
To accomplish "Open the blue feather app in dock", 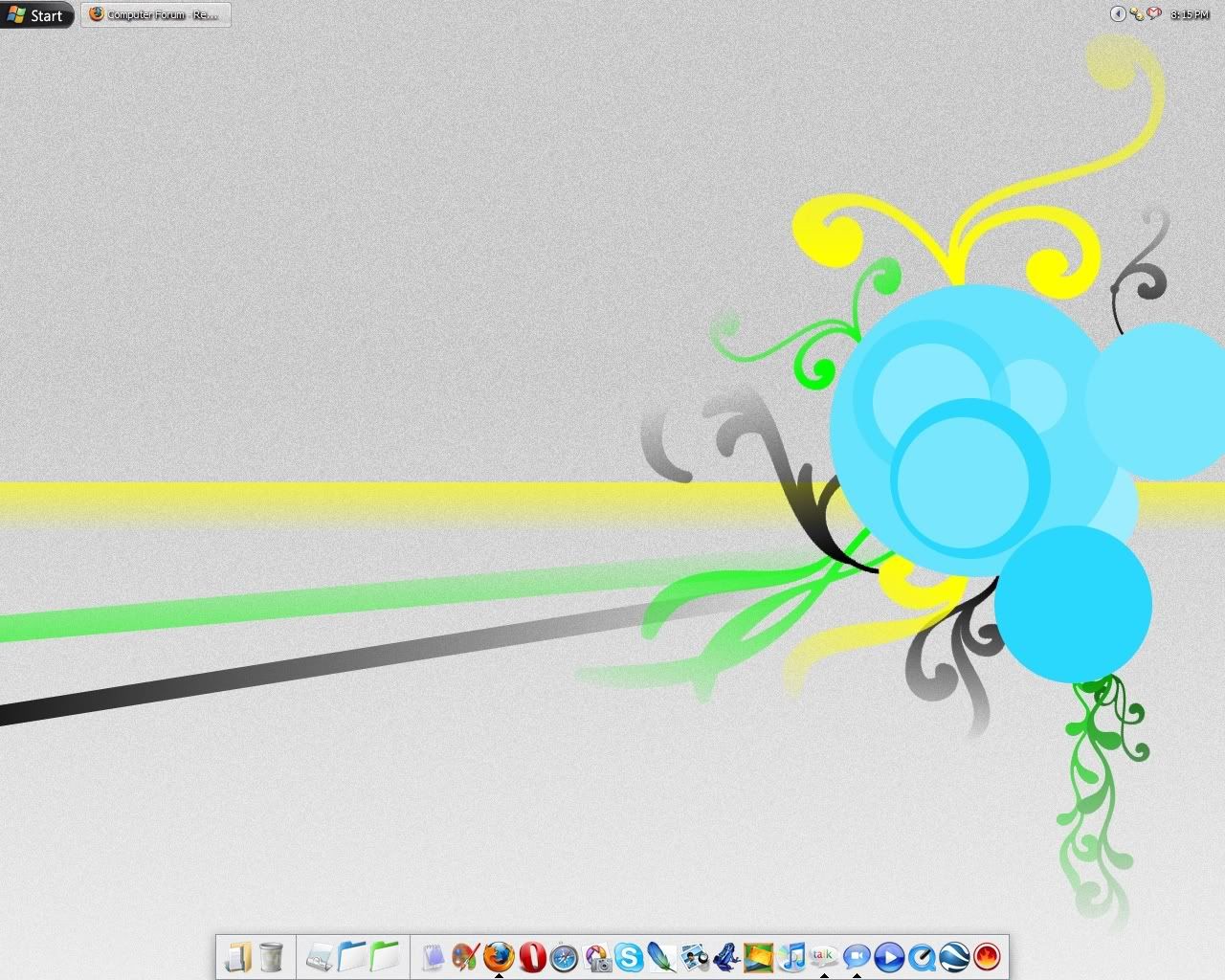I will [661, 956].
